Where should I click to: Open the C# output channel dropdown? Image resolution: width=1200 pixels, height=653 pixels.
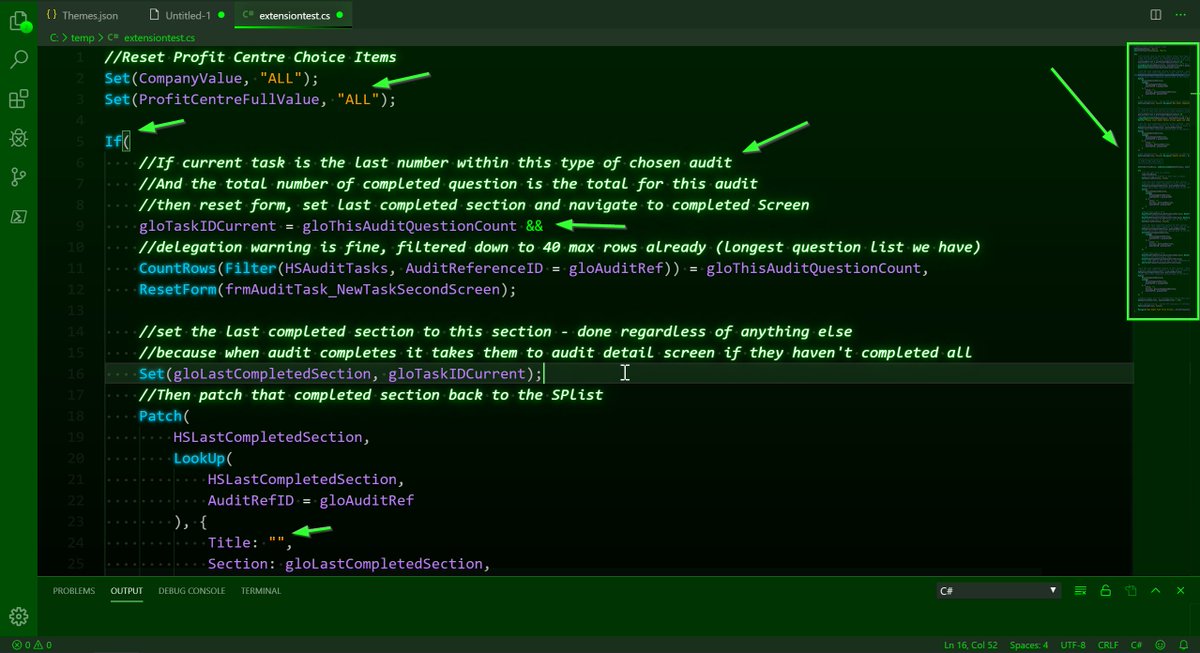[997, 591]
